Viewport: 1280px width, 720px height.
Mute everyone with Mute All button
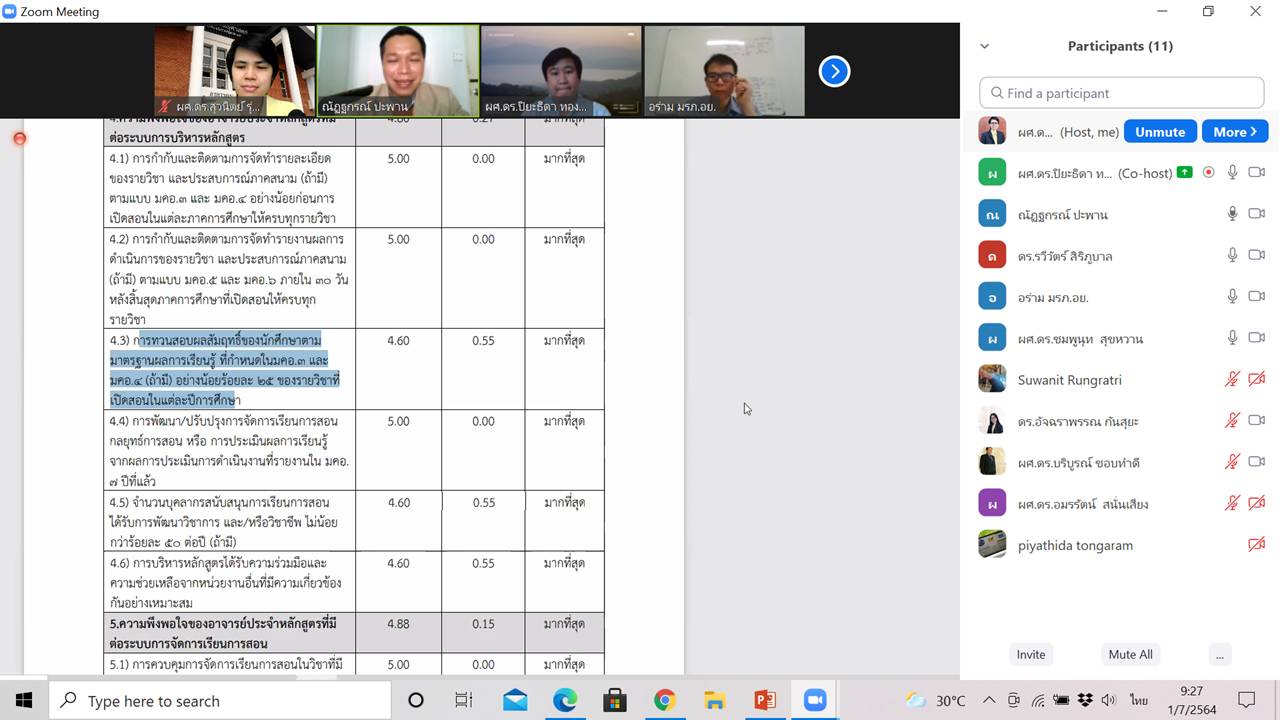(1130, 654)
